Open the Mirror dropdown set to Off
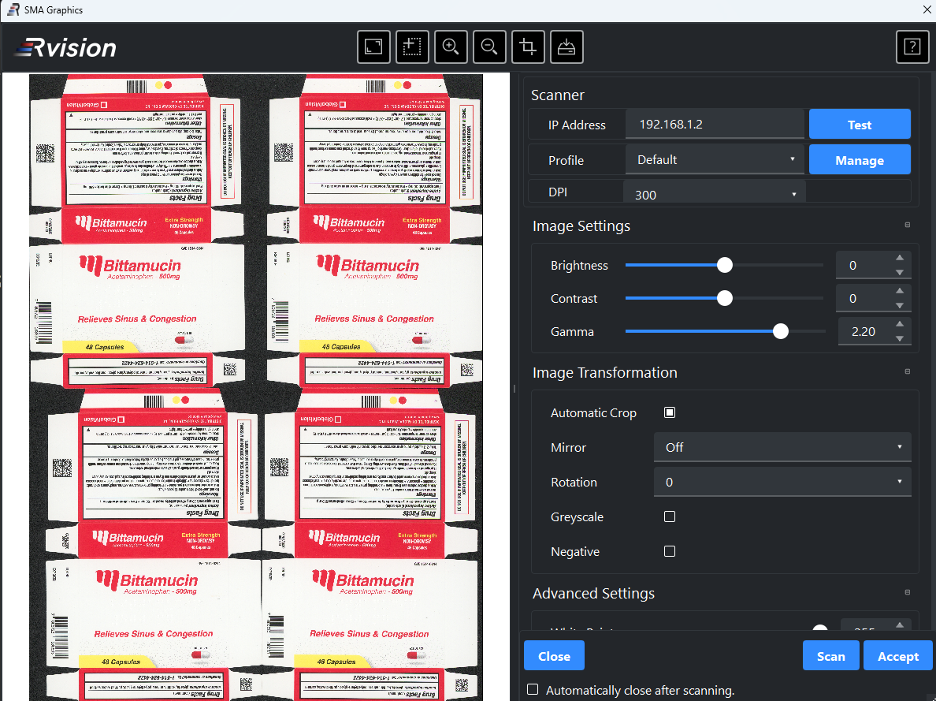The height and width of the screenshot is (702, 936). pos(782,448)
